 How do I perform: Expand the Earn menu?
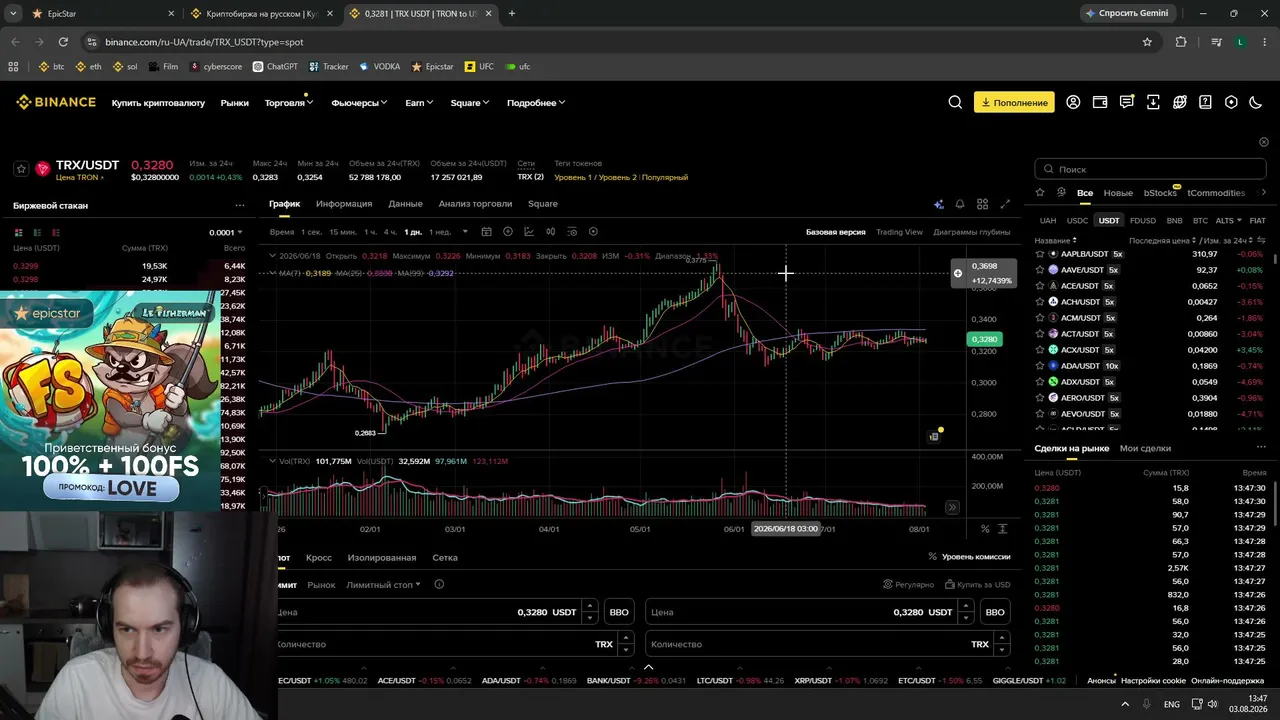coord(419,103)
